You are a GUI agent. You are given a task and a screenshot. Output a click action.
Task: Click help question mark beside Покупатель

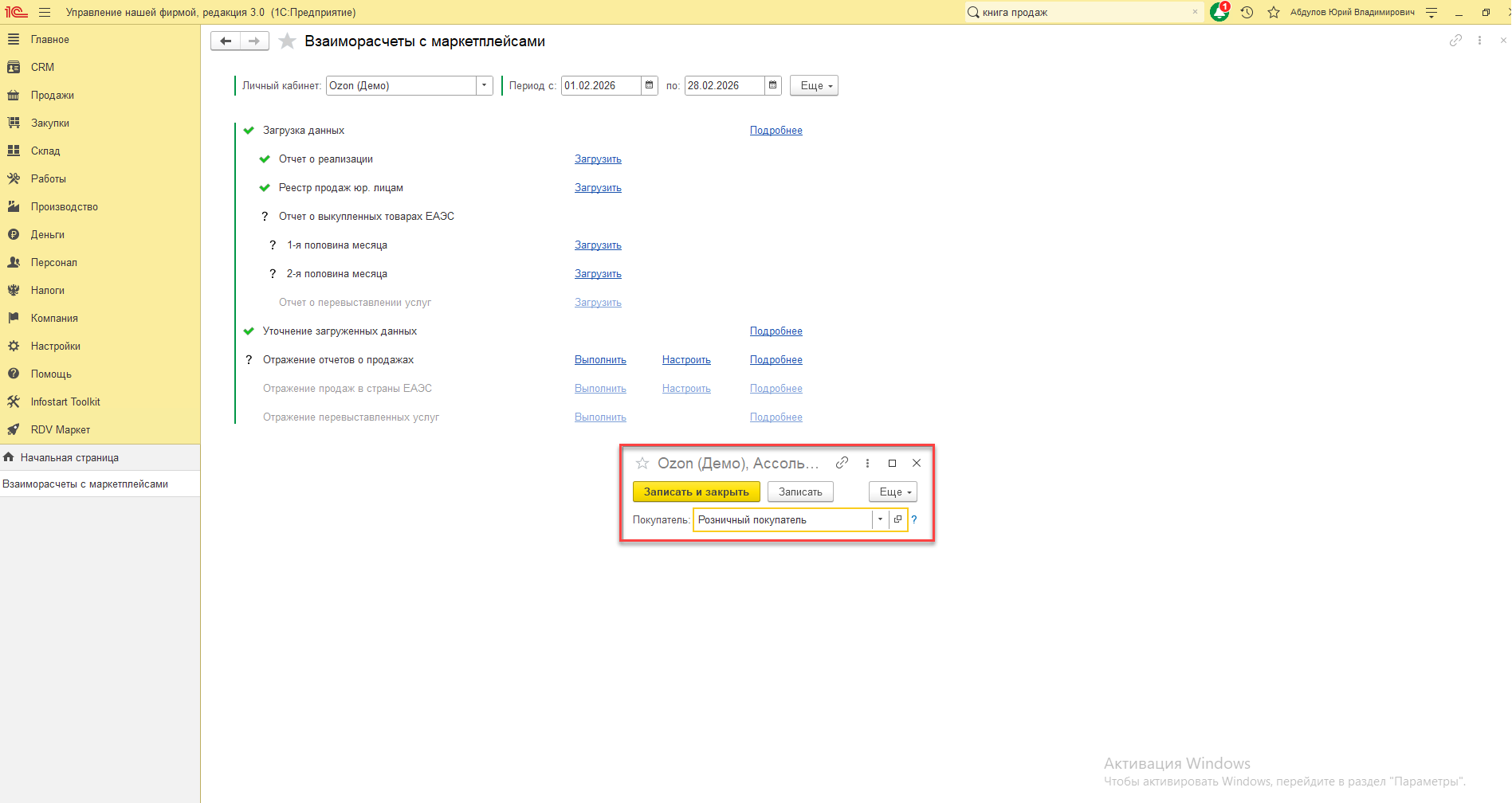click(914, 519)
